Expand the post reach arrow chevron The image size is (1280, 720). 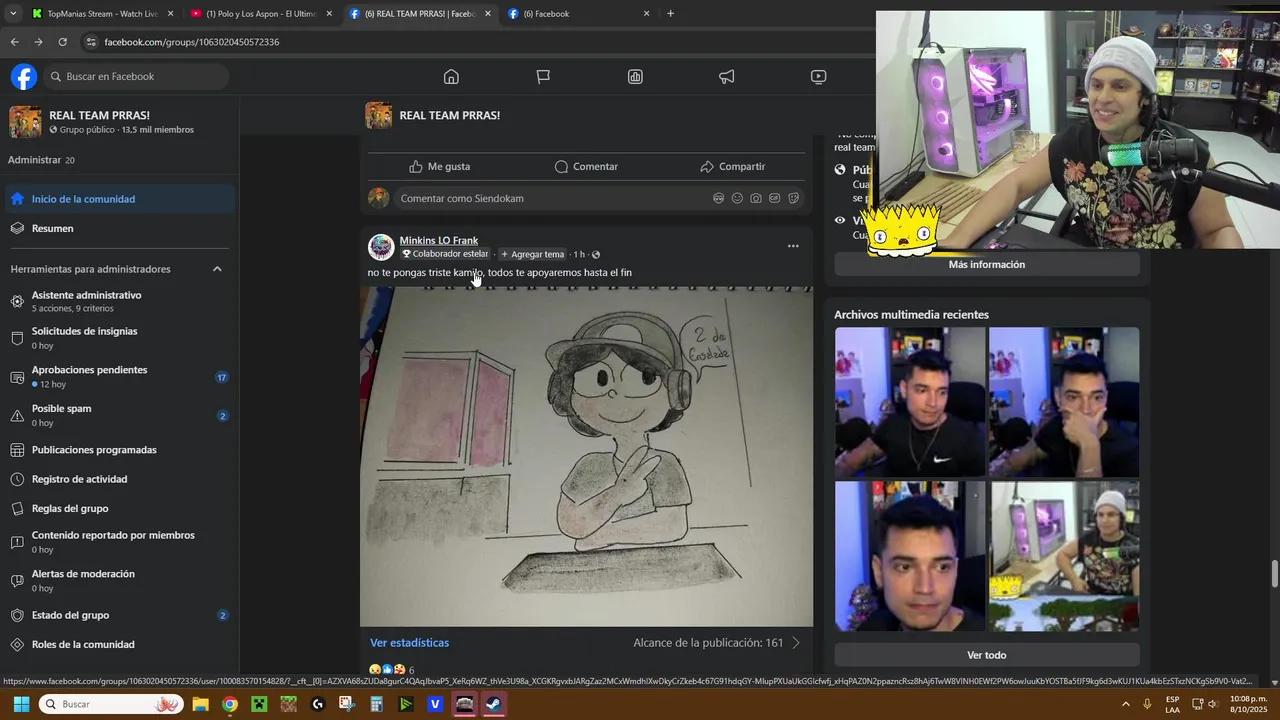pyautogui.click(x=796, y=643)
